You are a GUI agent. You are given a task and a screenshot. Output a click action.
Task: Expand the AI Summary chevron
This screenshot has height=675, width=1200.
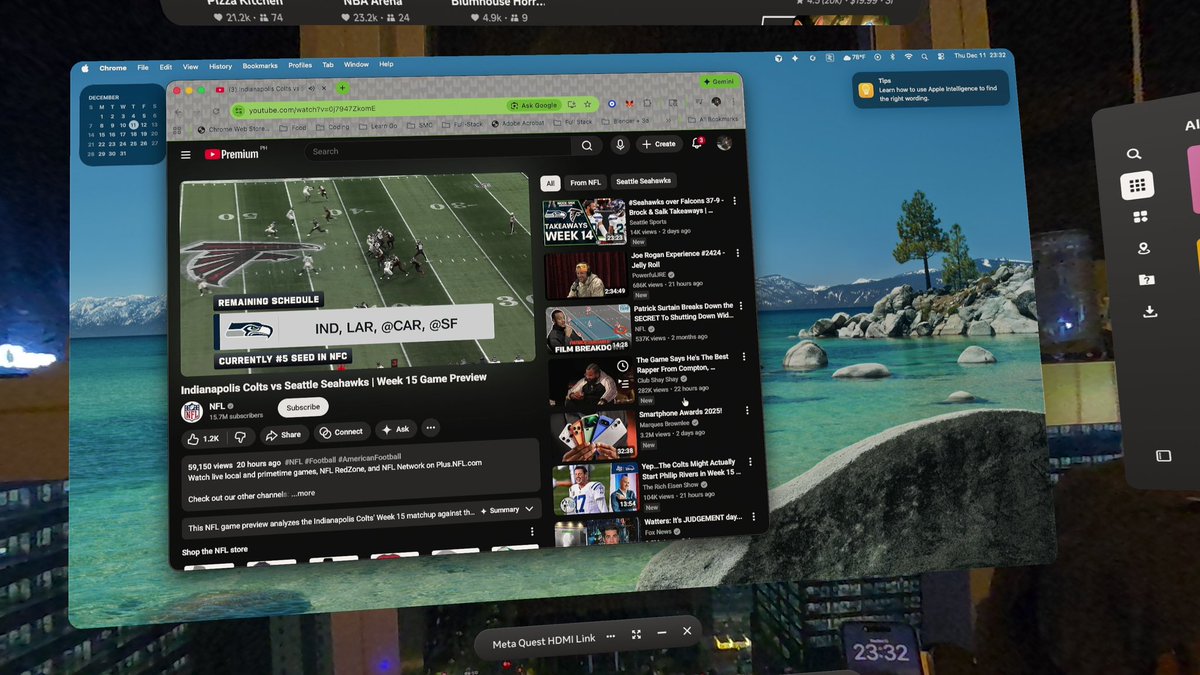(x=529, y=509)
